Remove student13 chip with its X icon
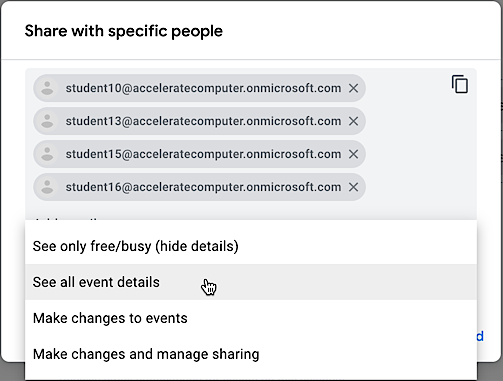The width and height of the screenshot is (503, 381). point(353,121)
